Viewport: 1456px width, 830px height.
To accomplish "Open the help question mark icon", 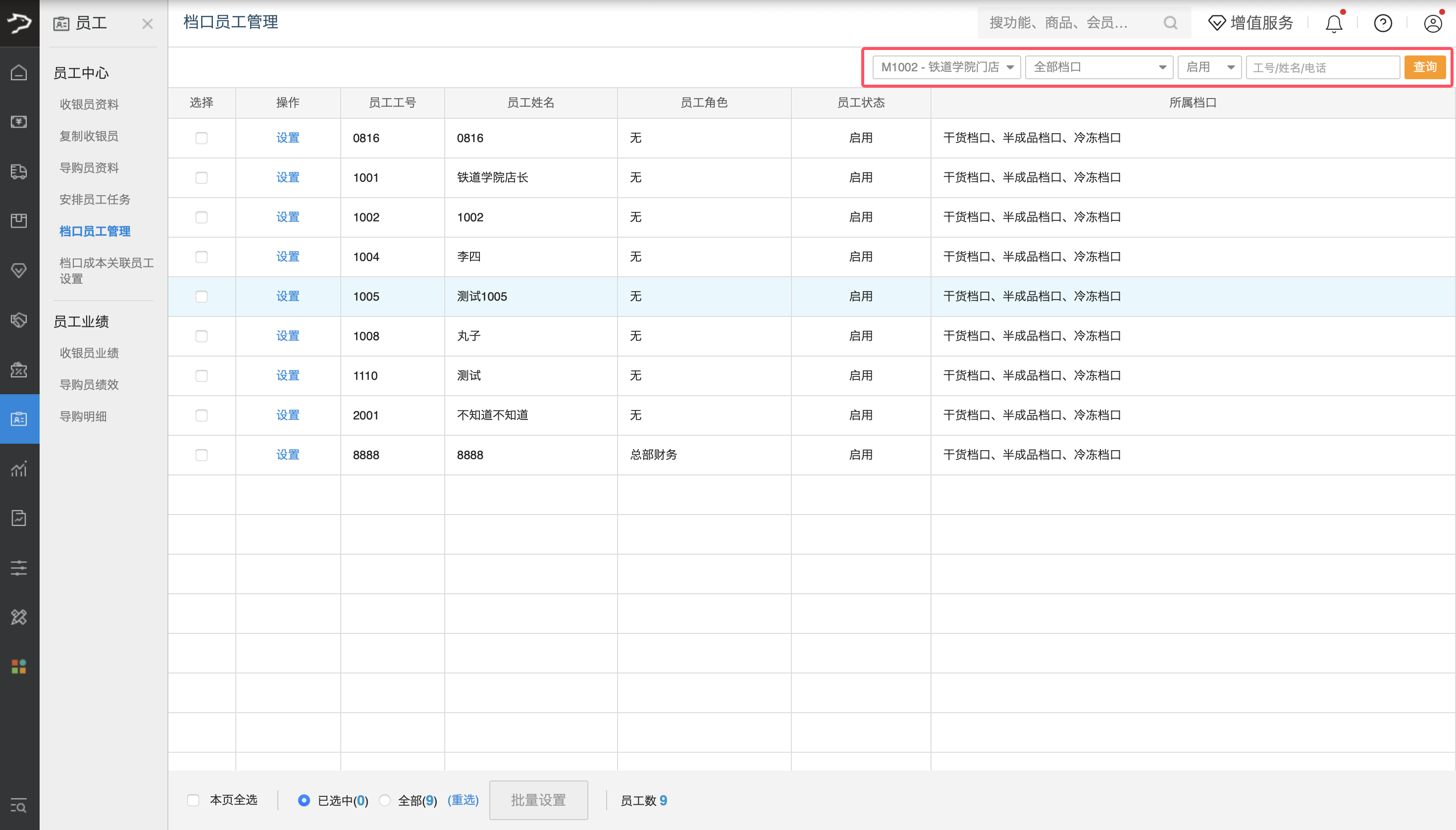I will [1383, 23].
